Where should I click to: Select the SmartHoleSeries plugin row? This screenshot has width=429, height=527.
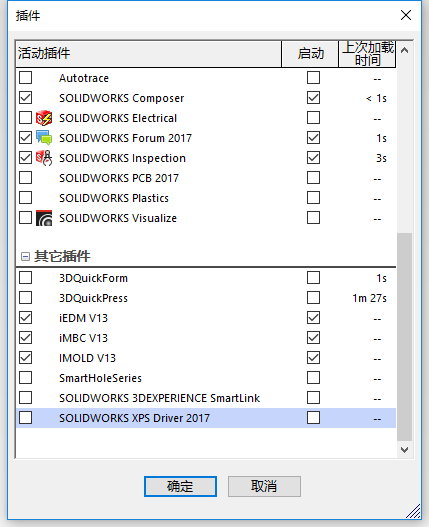point(206,378)
